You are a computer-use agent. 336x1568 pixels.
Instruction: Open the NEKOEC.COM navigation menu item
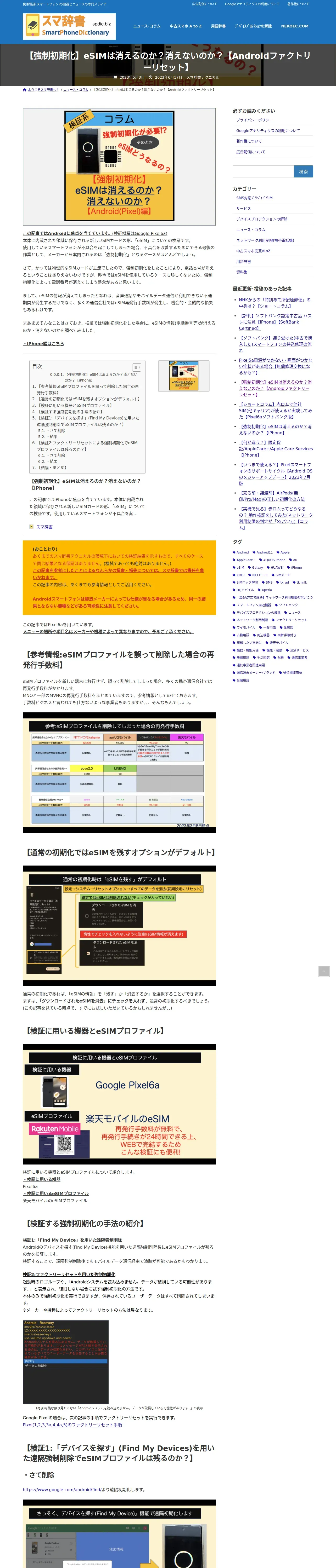click(x=295, y=26)
